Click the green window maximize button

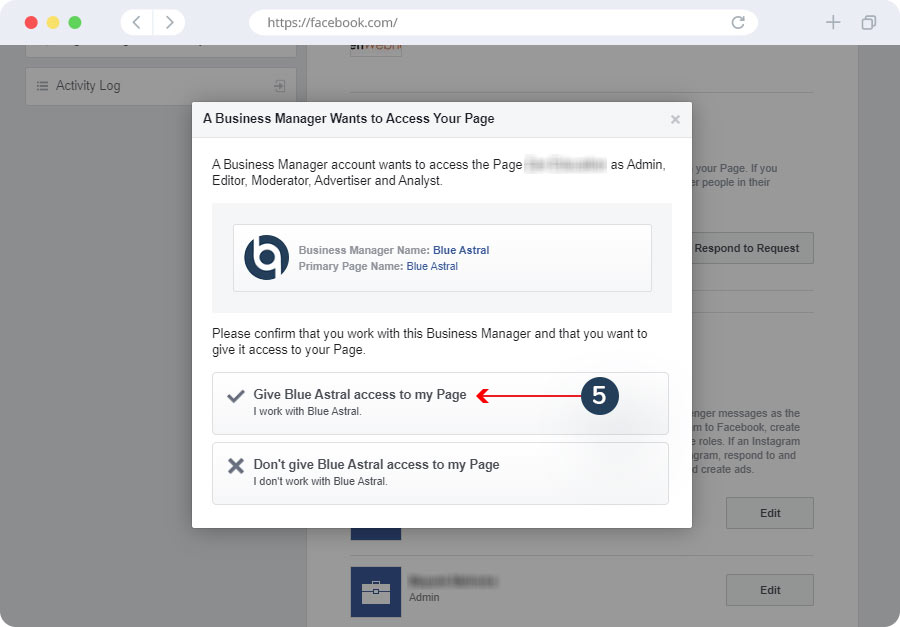(x=75, y=22)
